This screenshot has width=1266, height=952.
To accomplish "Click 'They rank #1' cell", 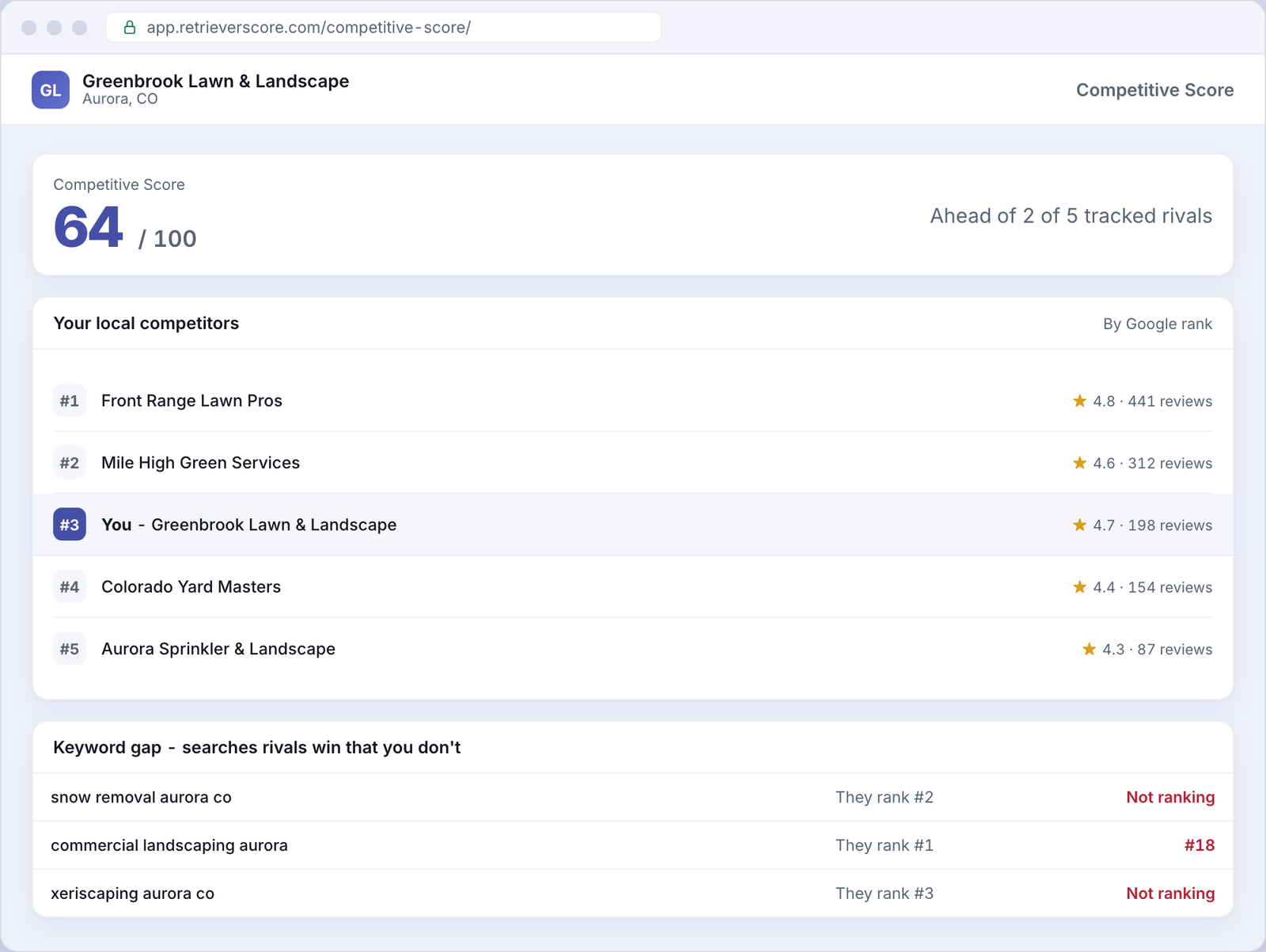I will point(885,845).
